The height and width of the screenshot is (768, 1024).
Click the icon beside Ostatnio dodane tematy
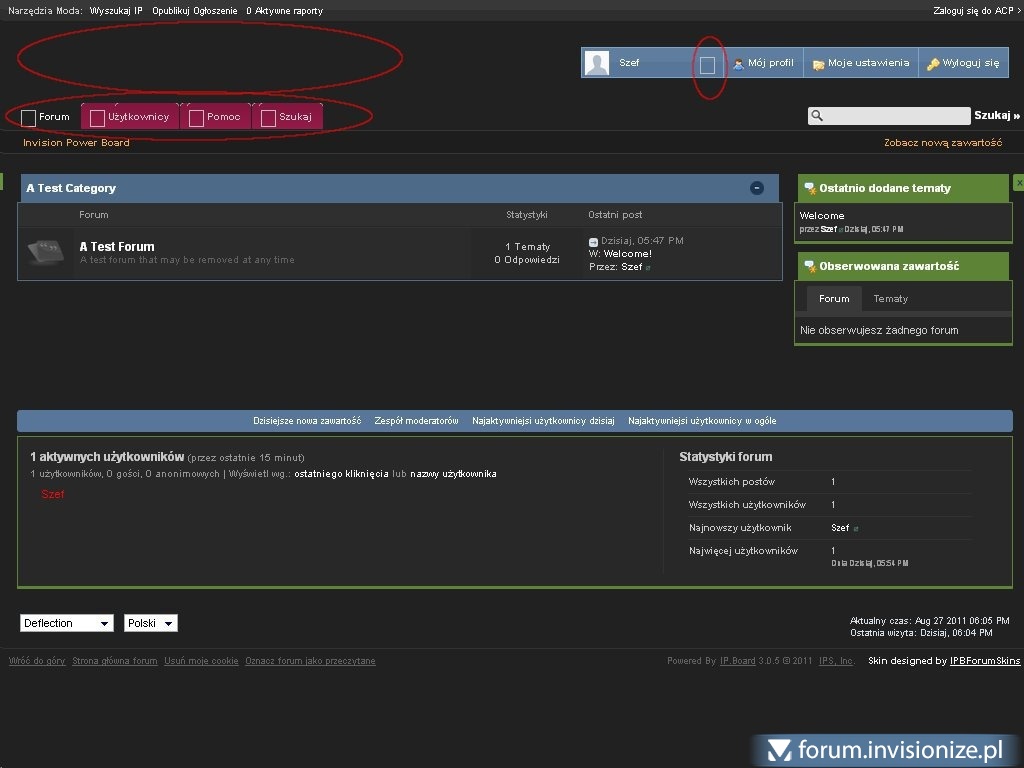[810, 188]
